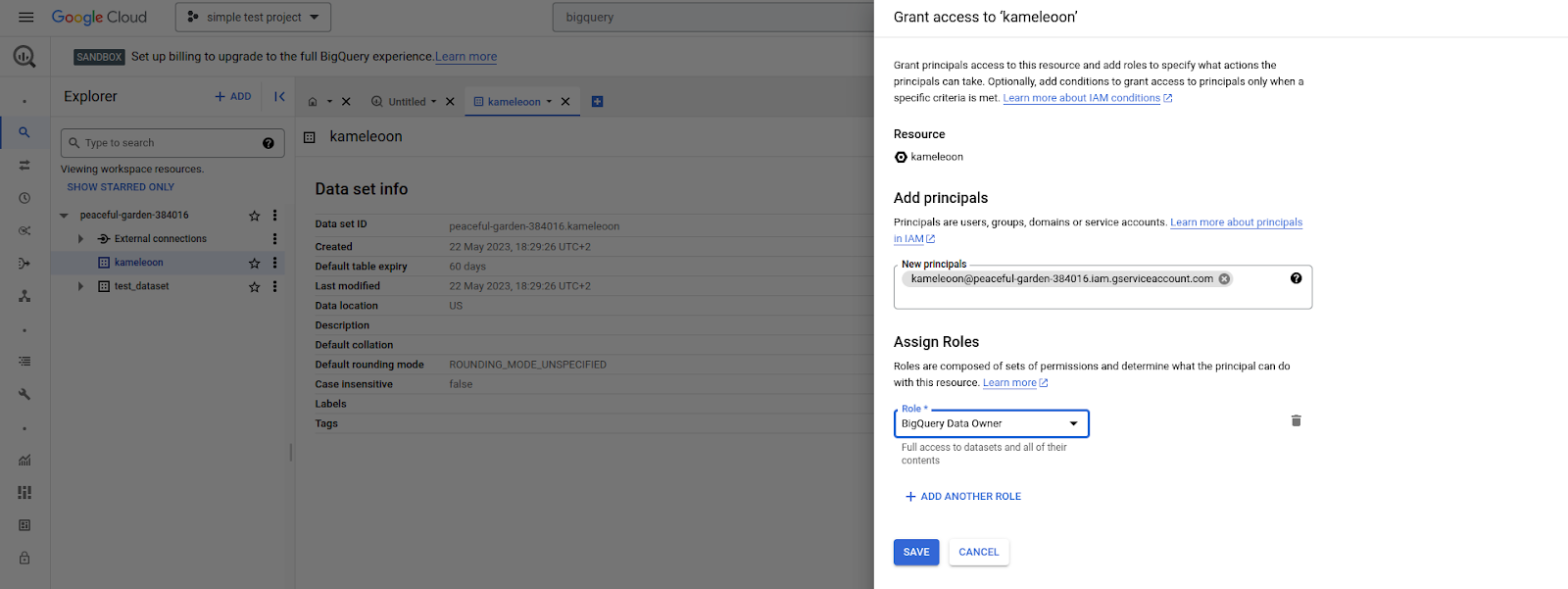Open Data transfers icon in sidebar

point(24,165)
